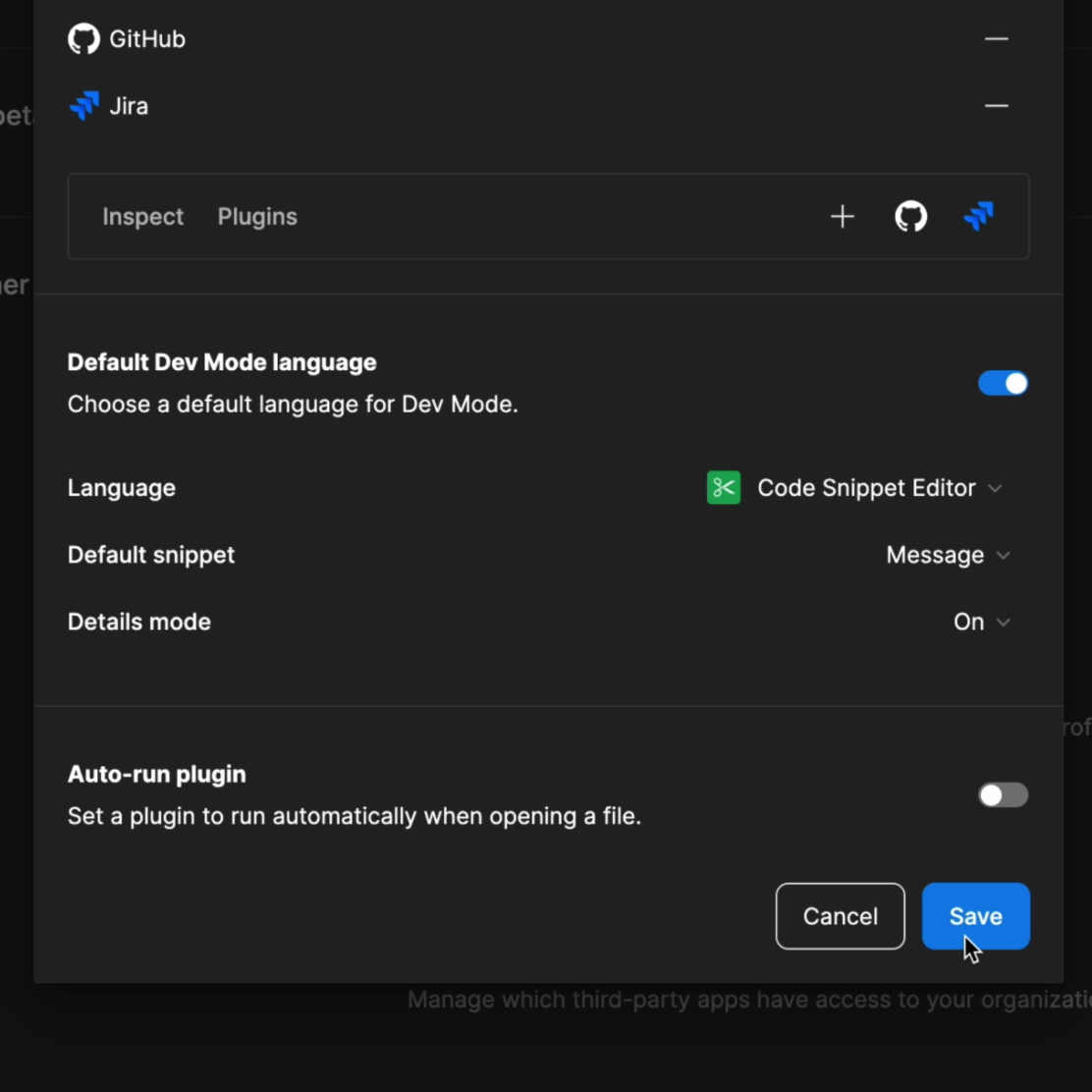Select the GitHub row label
1092x1092 pixels.
click(147, 39)
